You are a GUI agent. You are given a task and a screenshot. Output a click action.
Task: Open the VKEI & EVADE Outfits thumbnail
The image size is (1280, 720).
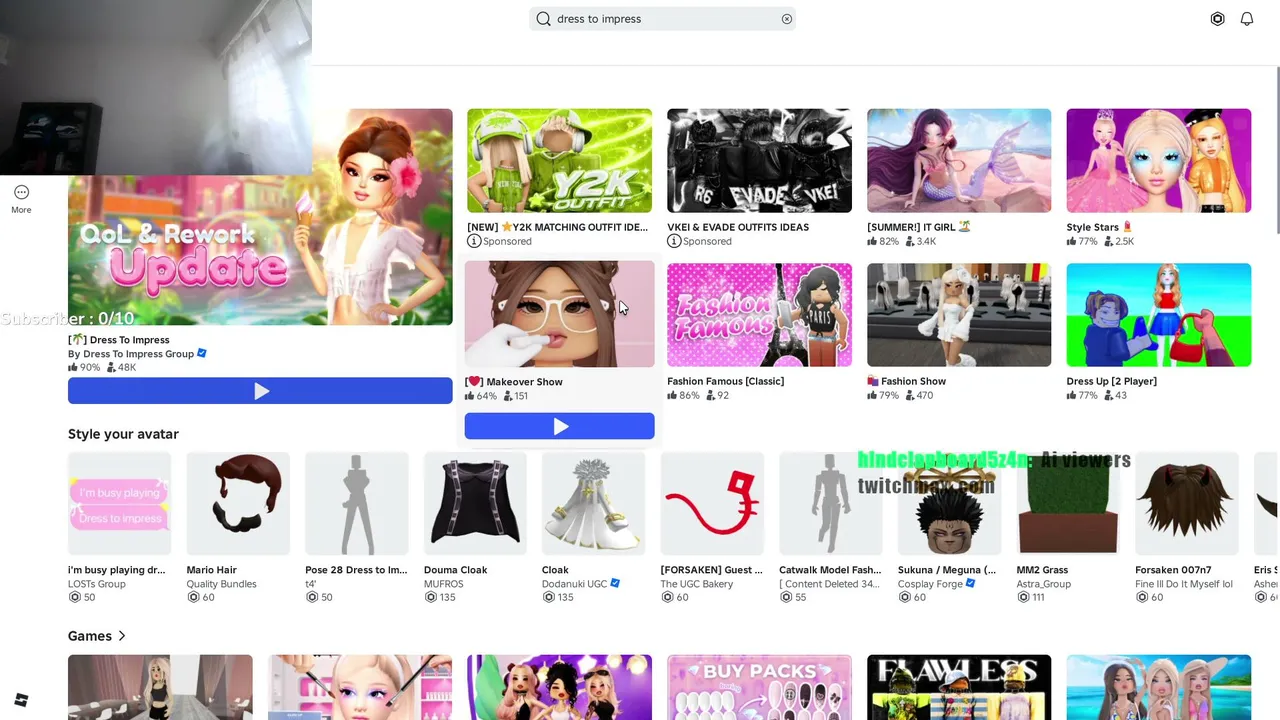click(760, 161)
